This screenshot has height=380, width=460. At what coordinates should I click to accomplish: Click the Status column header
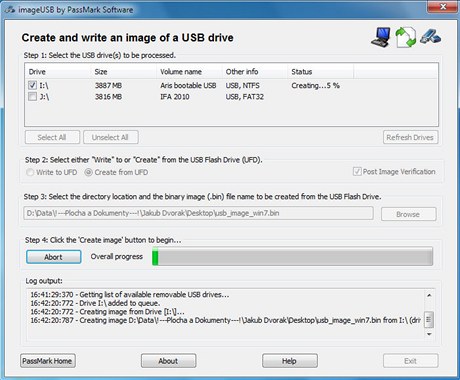pyautogui.click(x=320, y=72)
